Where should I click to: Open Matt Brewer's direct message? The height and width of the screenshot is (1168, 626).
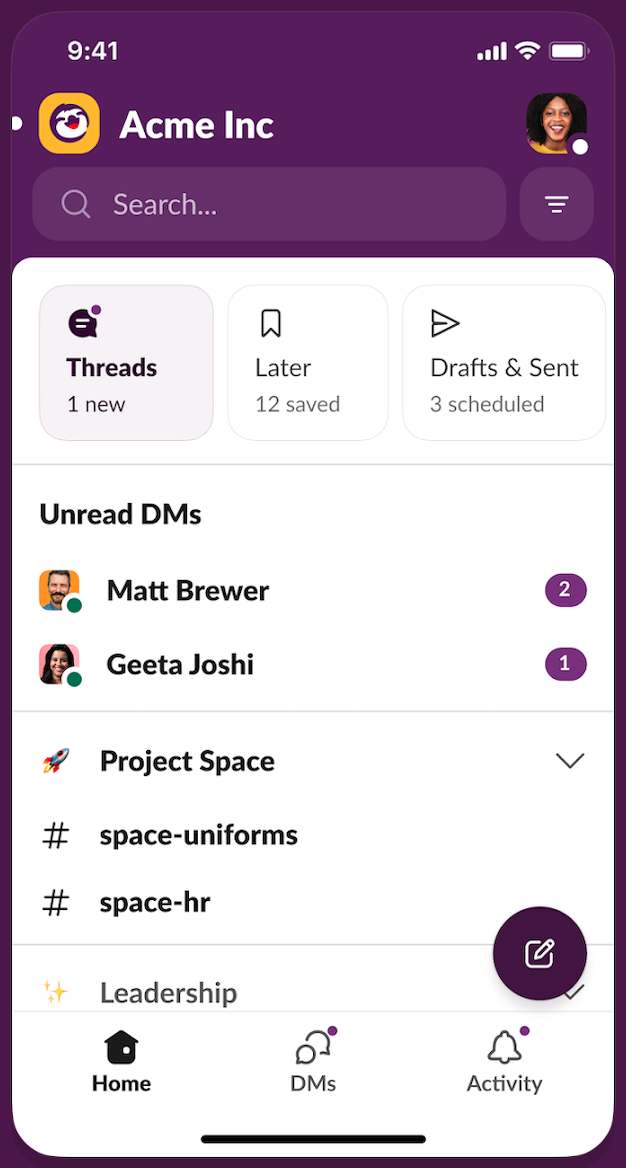[187, 590]
